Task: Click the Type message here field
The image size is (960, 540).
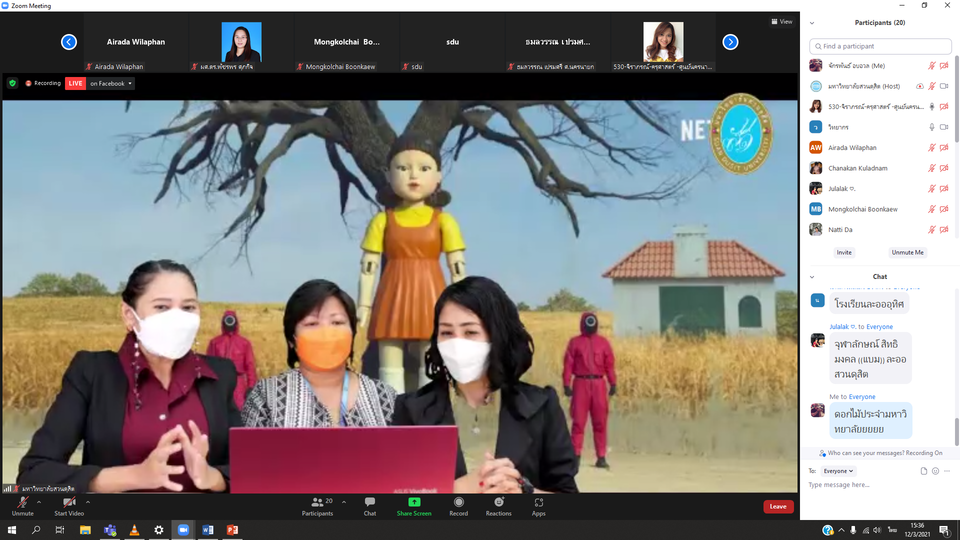Action: tap(878, 485)
